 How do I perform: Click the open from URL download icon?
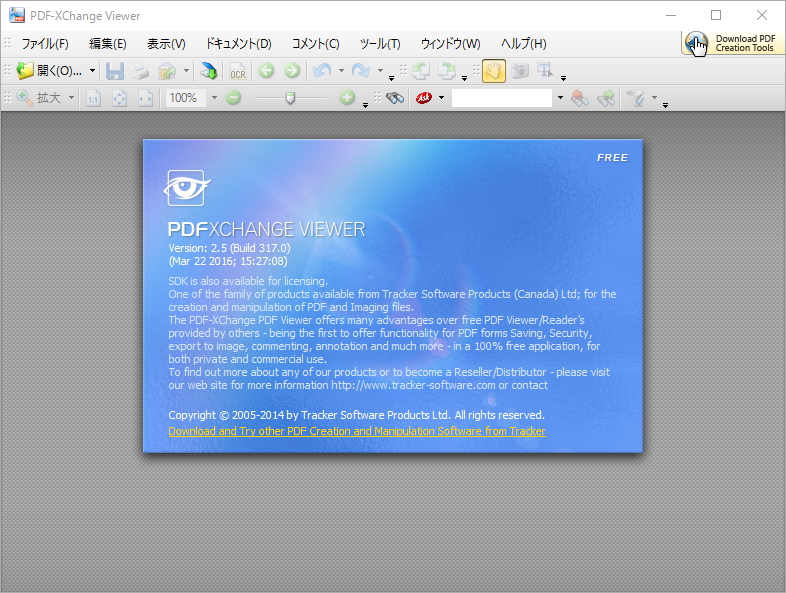click(208, 71)
